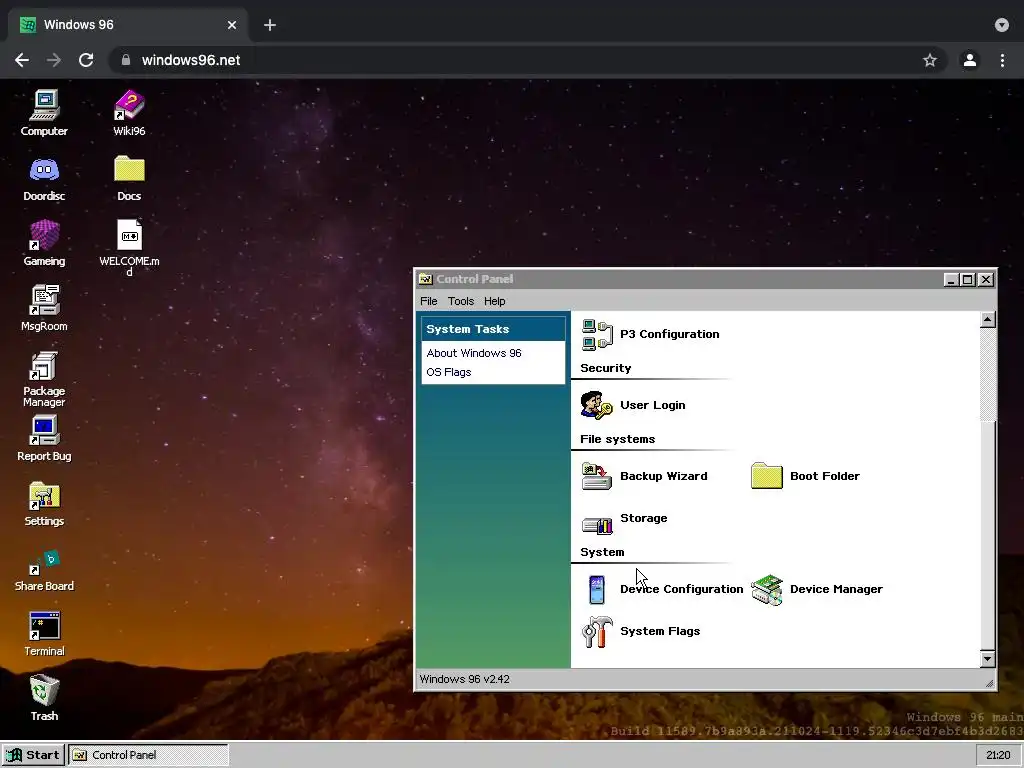
Task: Open the Tools menu in Control Panel
Action: click(x=460, y=301)
